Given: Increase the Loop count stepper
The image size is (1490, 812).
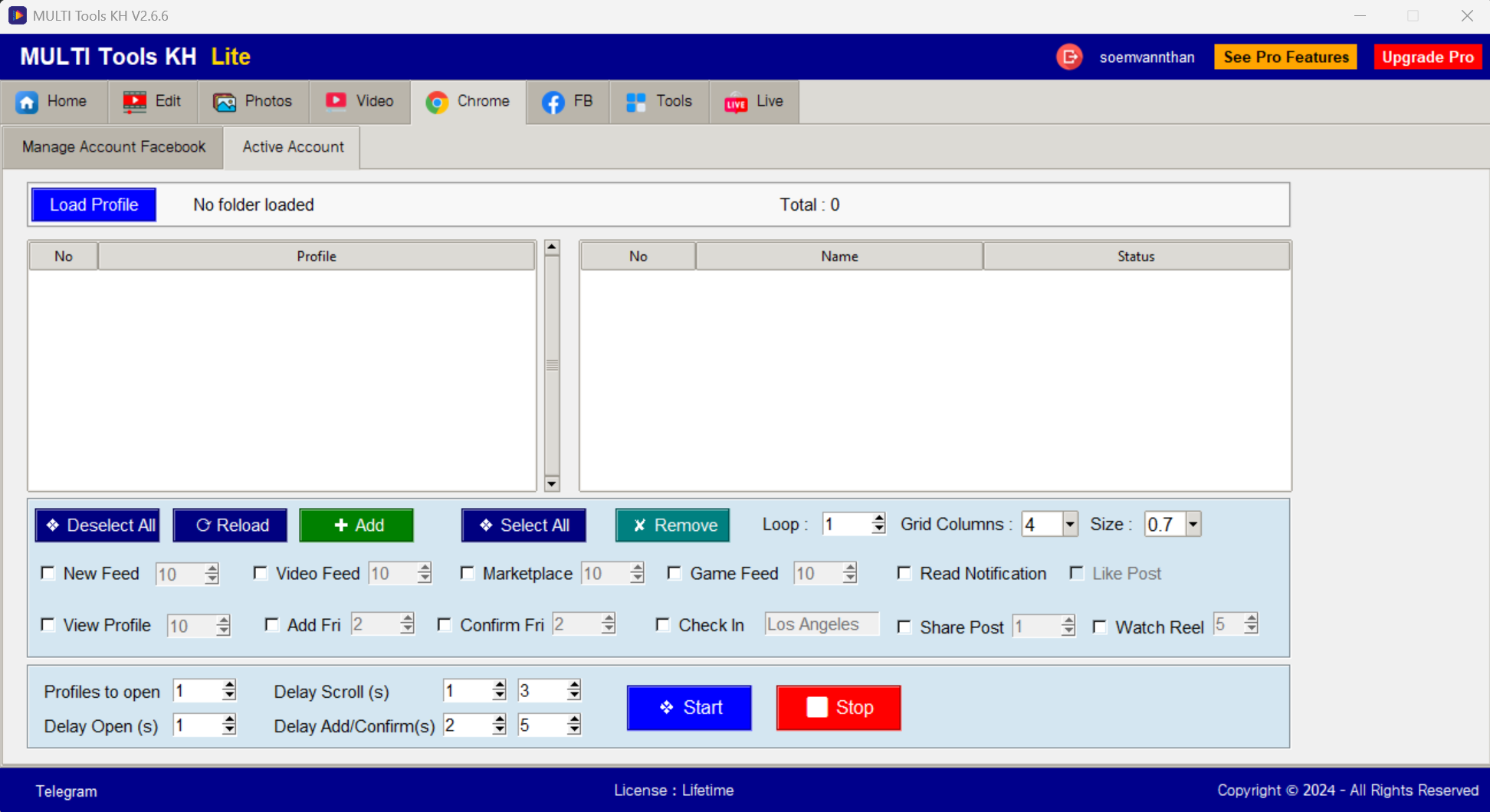Looking at the screenshot, I should [x=878, y=519].
